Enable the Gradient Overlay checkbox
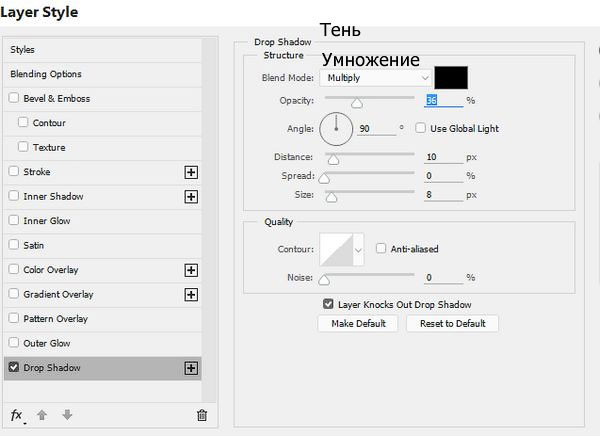This screenshot has width=600, height=436. (x=14, y=294)
